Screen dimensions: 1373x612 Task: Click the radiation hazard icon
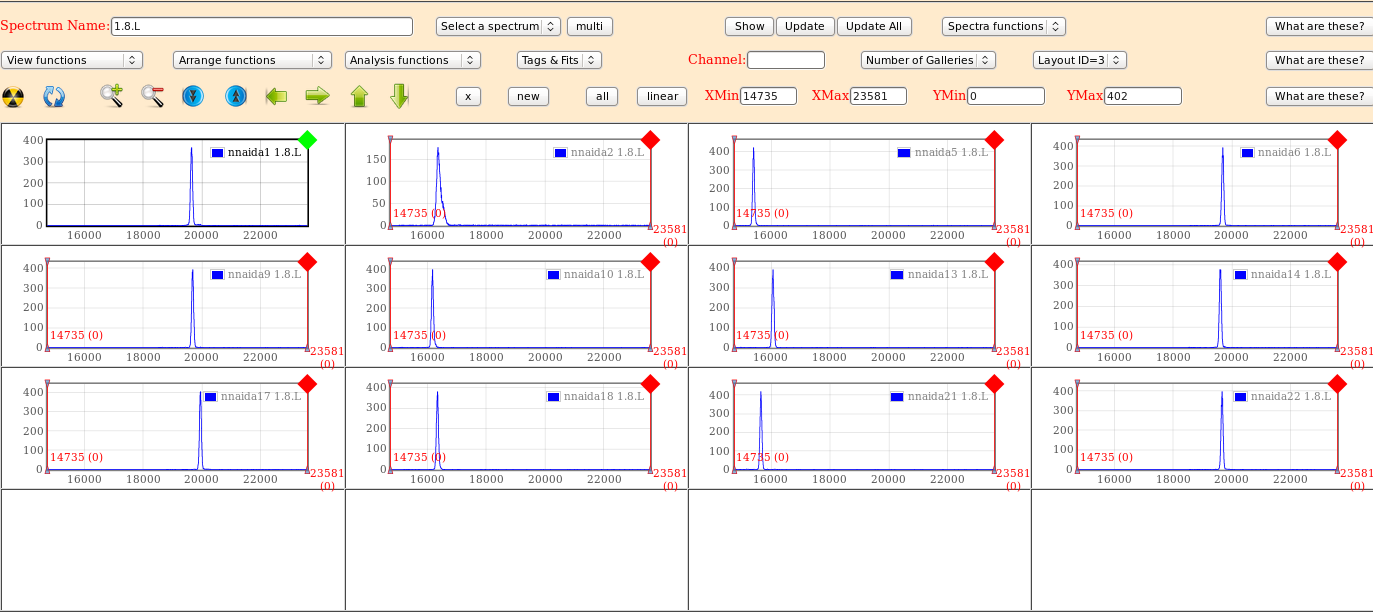13,96
